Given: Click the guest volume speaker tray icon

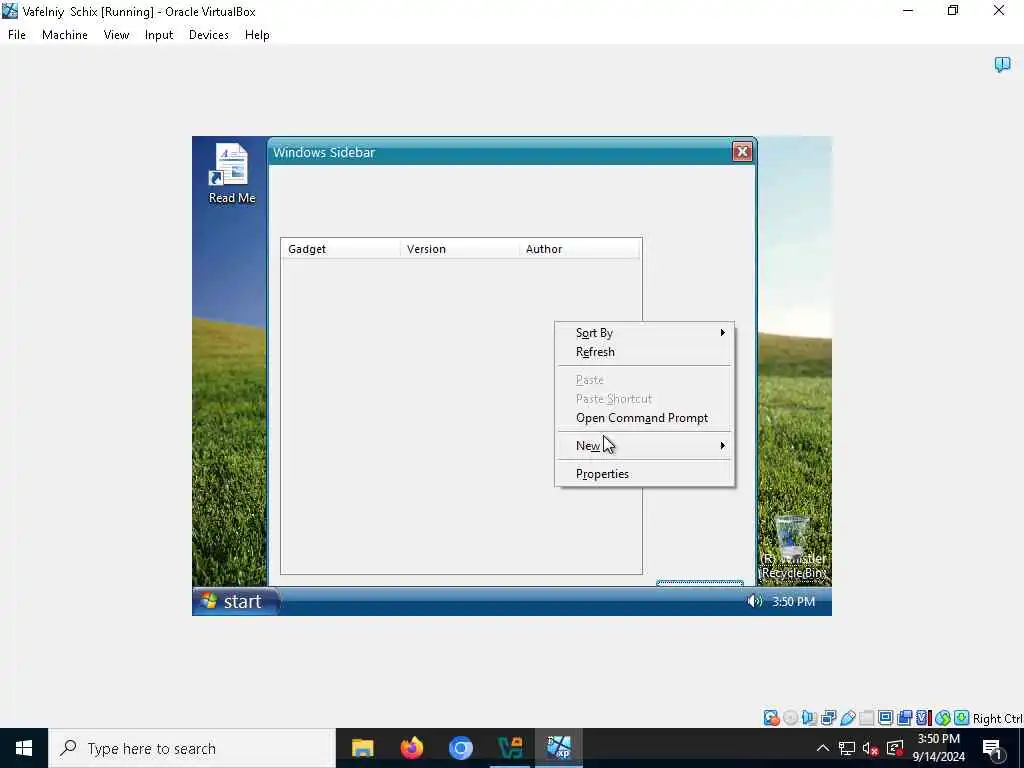Looking at the screenshot, I should [754, 601].
